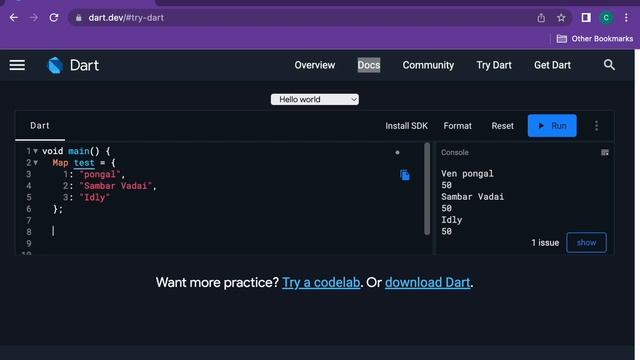This screenshot has height=360, width=640.
Task: Click Sambar Vadai in console output
Action: coord(472,197)
